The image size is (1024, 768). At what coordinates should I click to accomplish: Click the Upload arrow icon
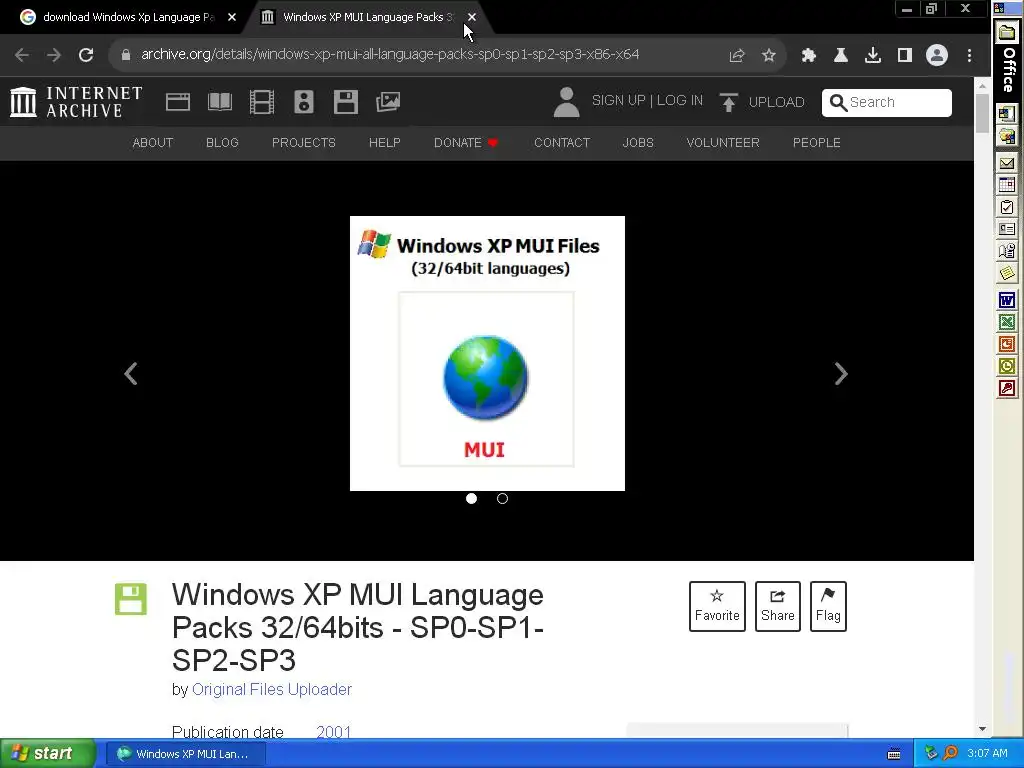(x=728, y=103)
